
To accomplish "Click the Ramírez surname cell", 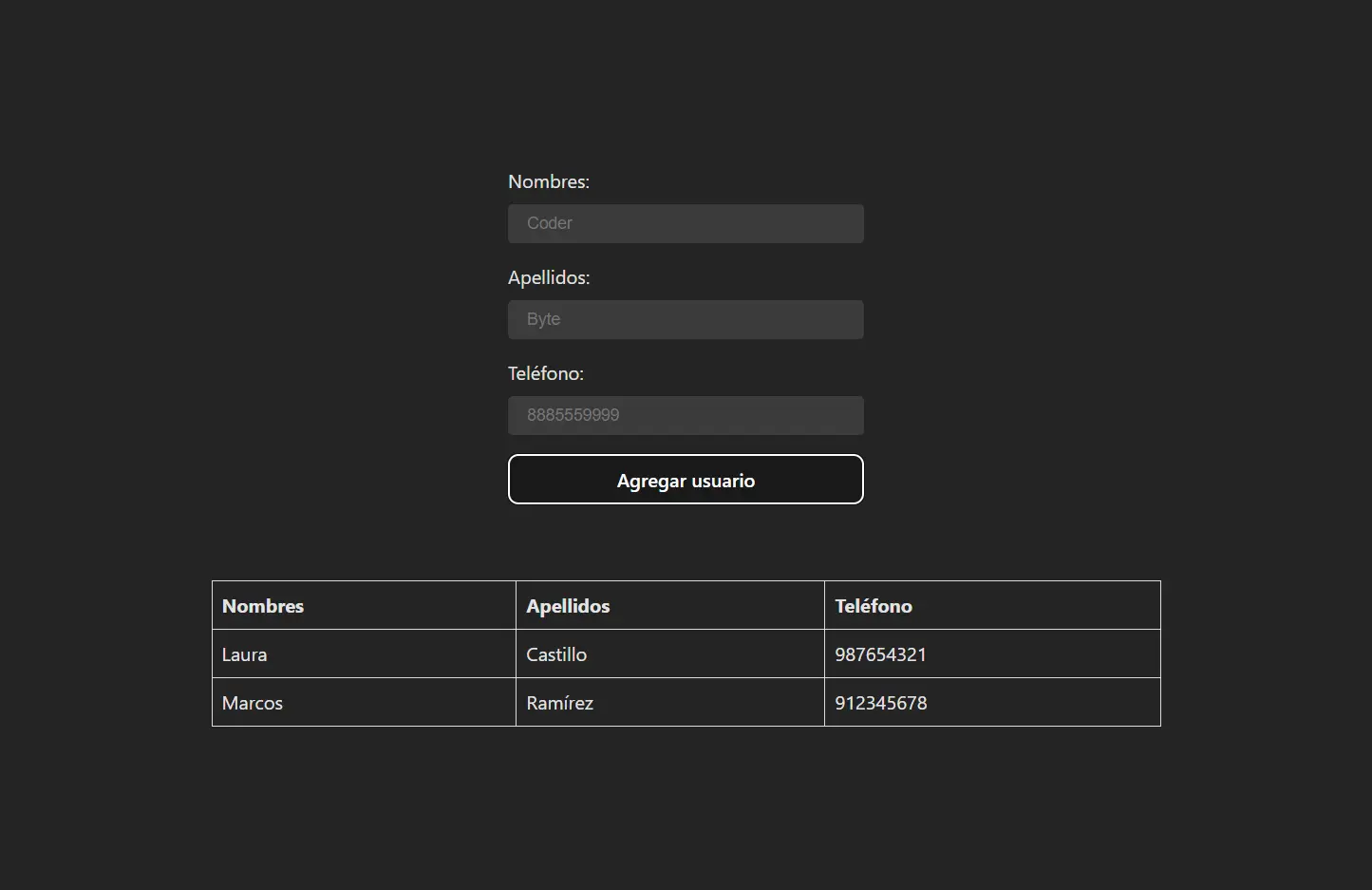I will (559, 703).
